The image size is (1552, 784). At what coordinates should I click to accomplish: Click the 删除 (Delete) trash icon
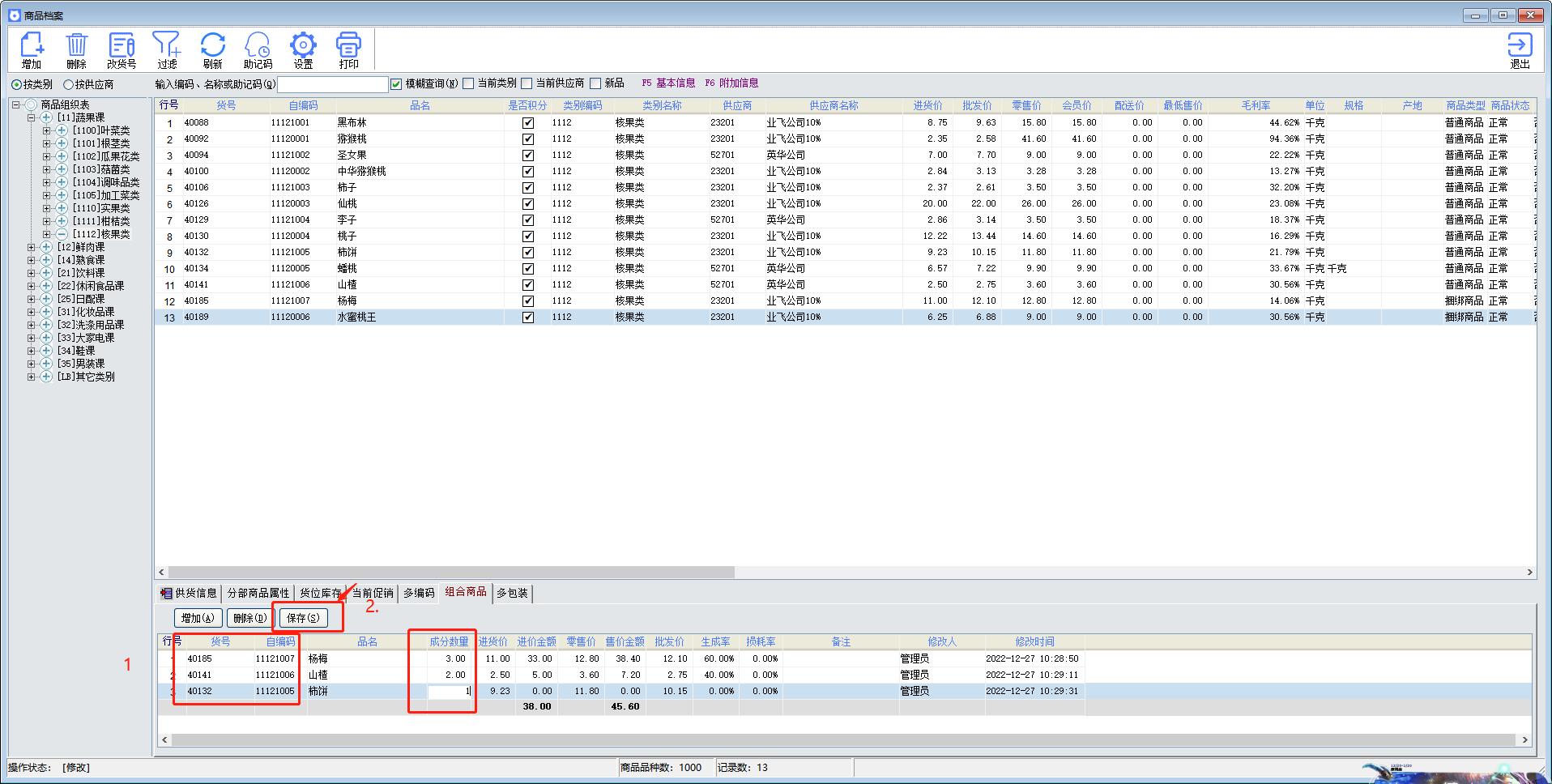click(x=76, y=50)
